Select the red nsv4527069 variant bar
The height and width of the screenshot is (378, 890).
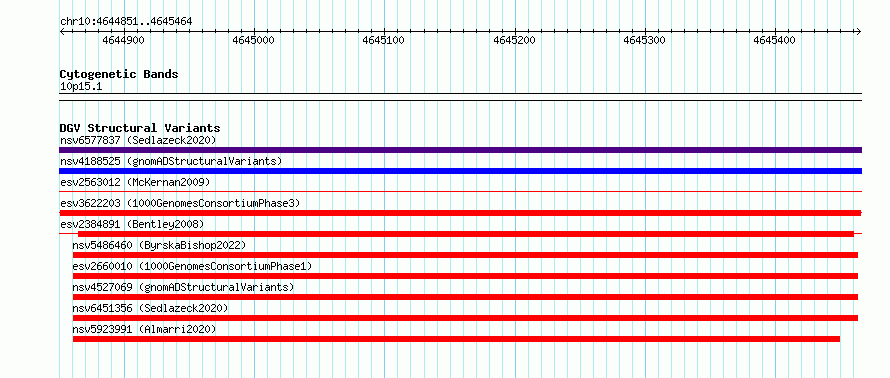pos(465,297)
